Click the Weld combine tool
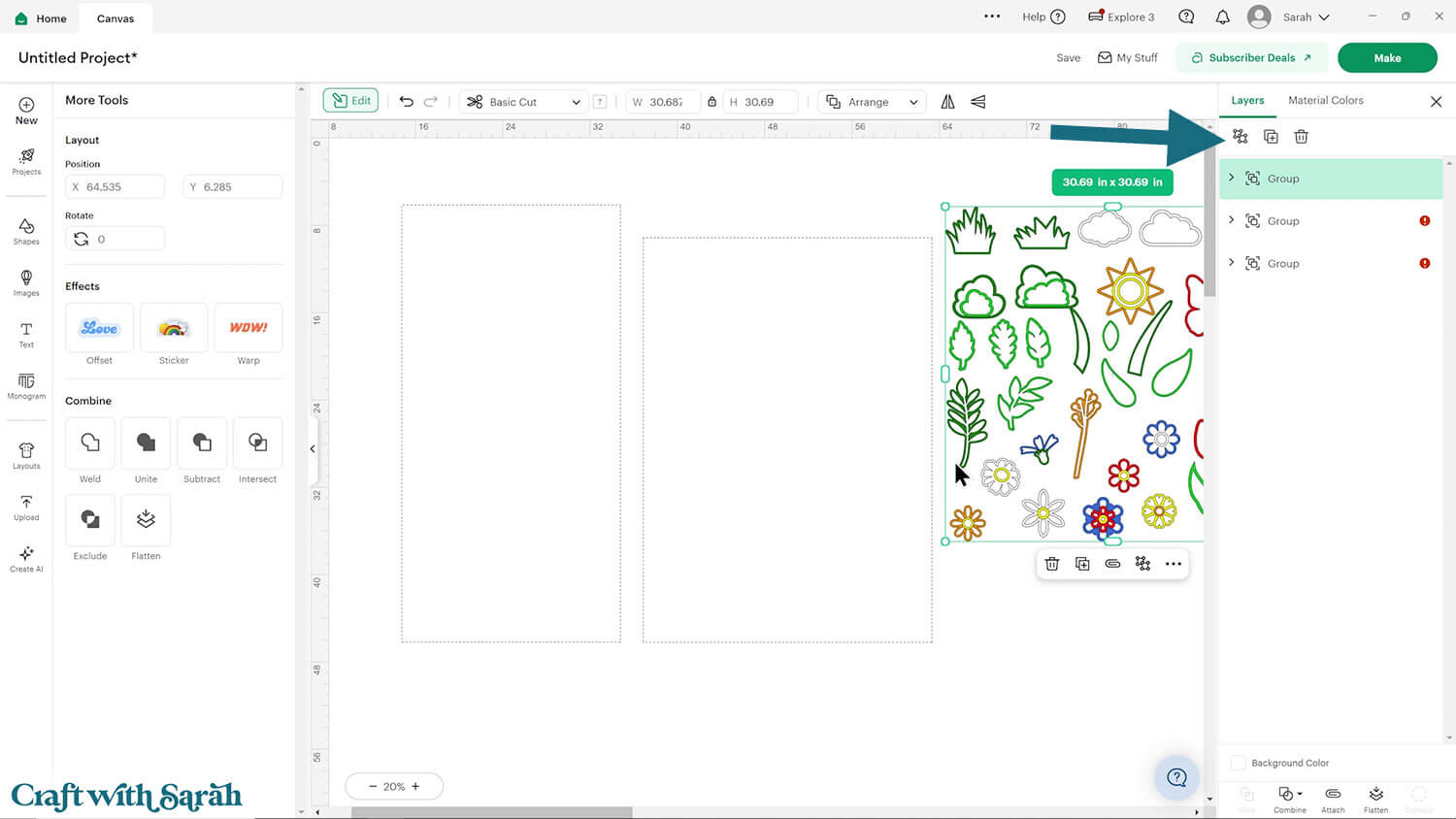This screenshot has height=819, width=1456. click(90, 443)
